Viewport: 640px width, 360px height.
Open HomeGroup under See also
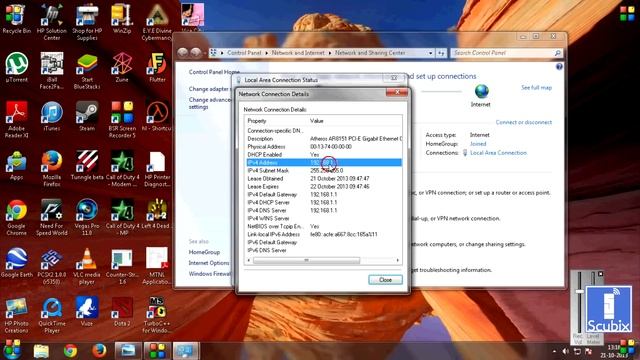point(204,252)
